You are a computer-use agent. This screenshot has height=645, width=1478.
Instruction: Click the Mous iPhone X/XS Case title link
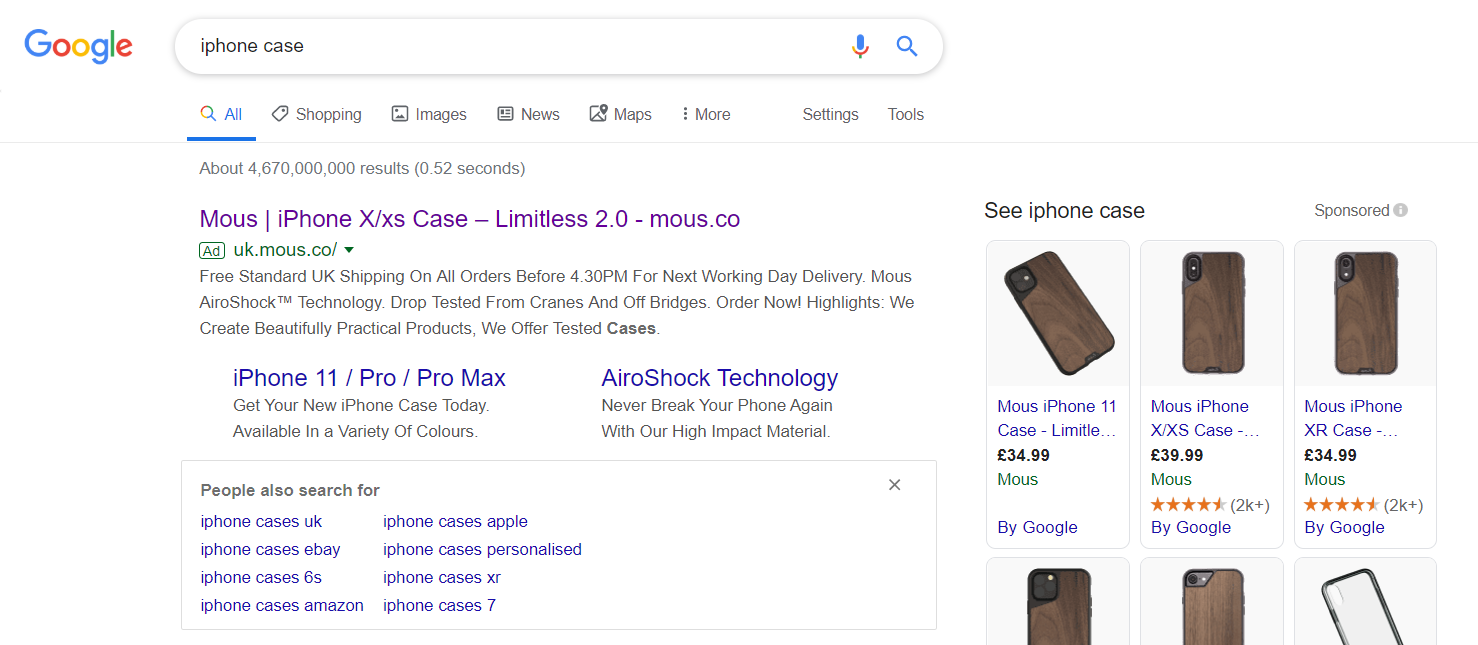coord(1205,418)
